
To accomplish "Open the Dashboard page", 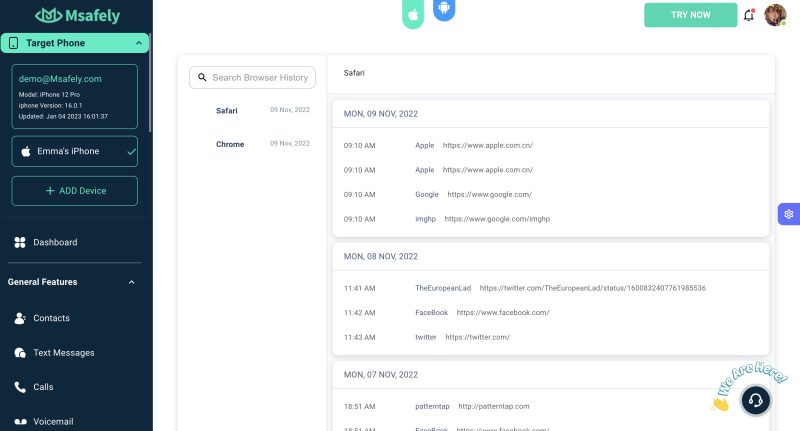I will tap(55, 242).
